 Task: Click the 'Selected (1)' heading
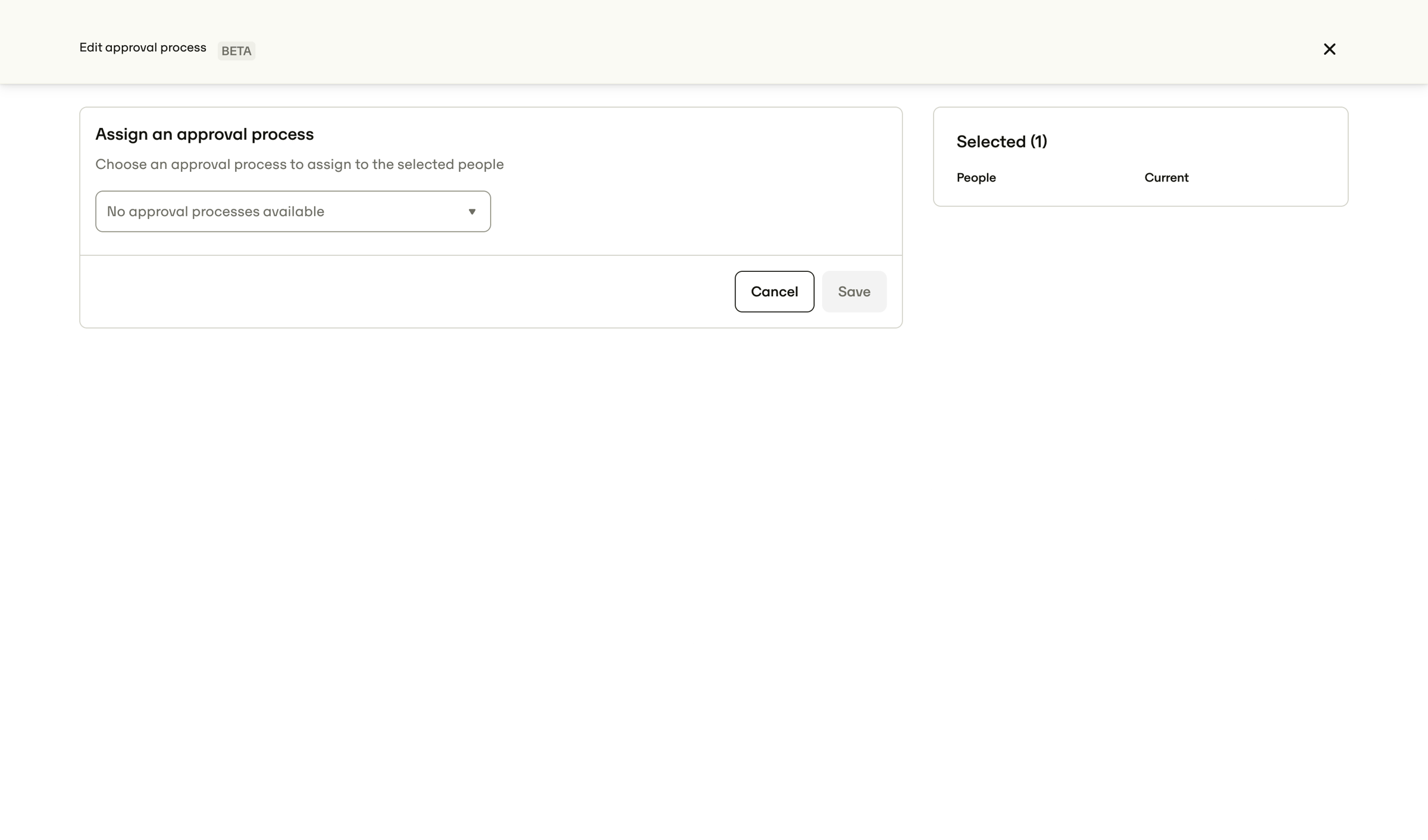click(1001, 142)
